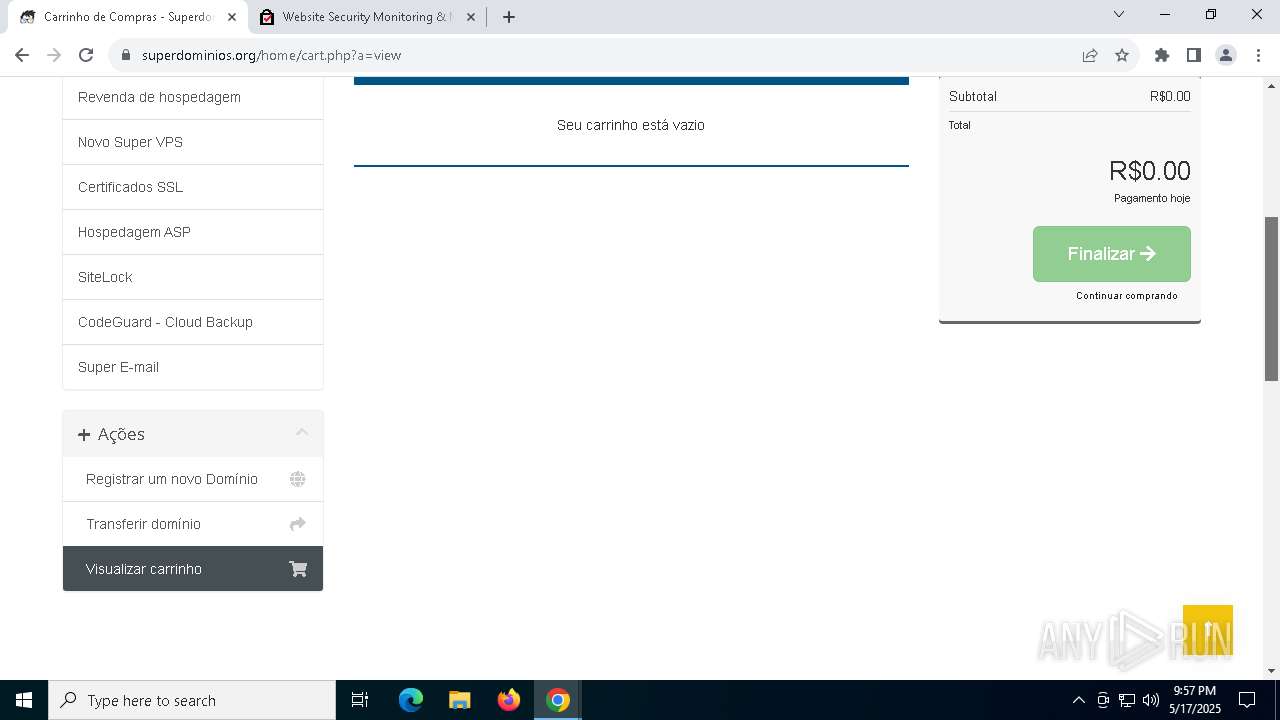Close the Website Security Monitoring tab
Image resolution: width=1280 pixels, height=720 pixels.
[x=471, y=17]
